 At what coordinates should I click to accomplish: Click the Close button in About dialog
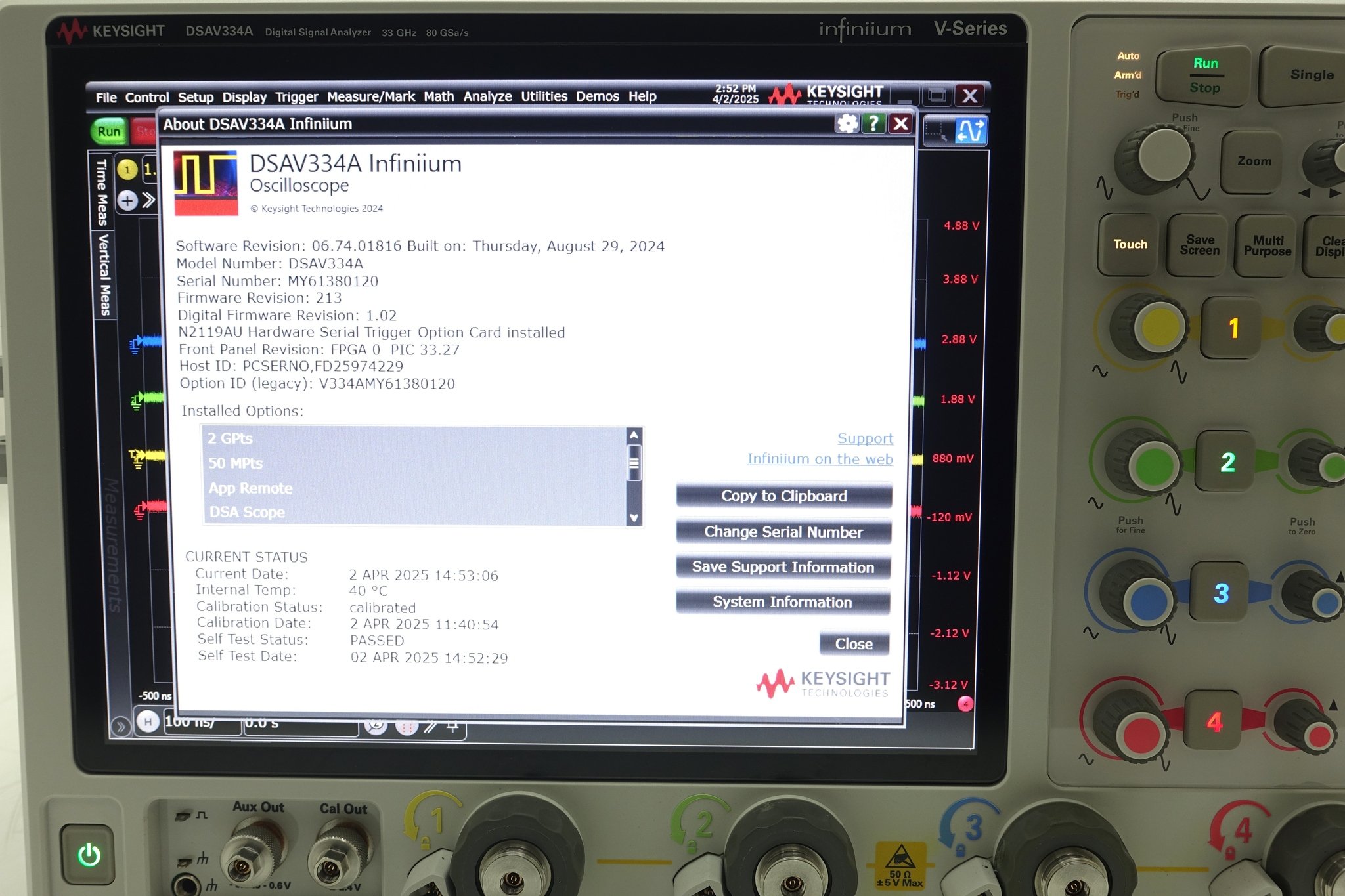click(854, 644)
